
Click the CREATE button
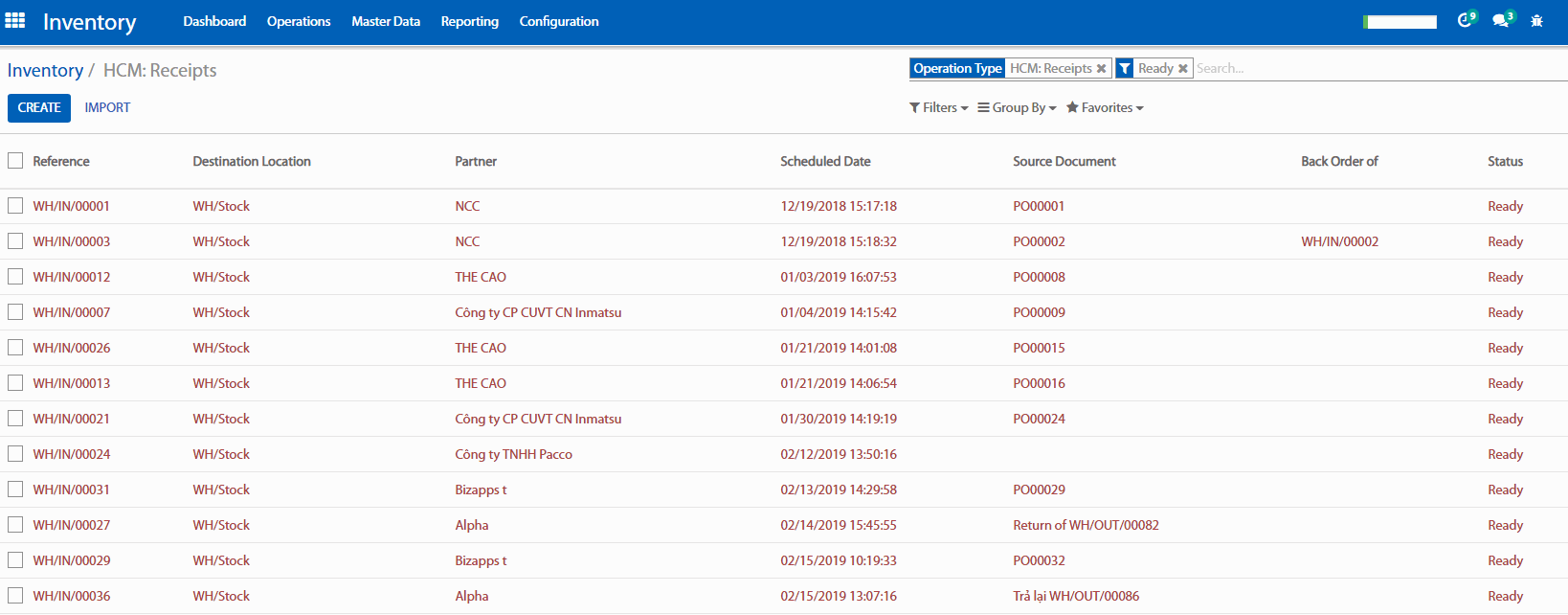pos(39,108)
